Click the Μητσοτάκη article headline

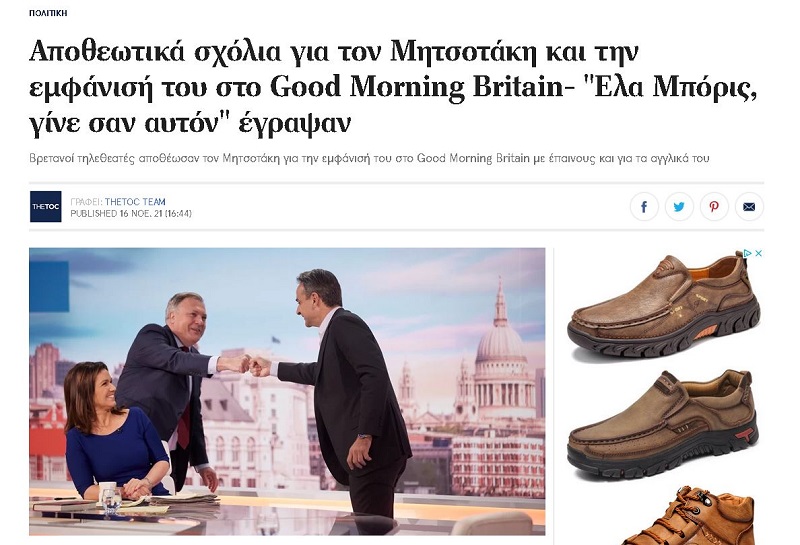[x=392, y=87]
